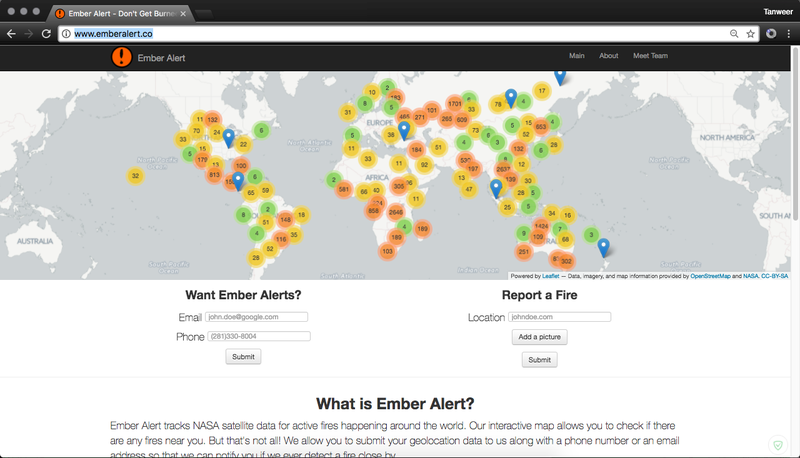Click the site information icon in address bar
Viewport: 800px width, 458px height.
pyautogui.click(x=66, y=33)
